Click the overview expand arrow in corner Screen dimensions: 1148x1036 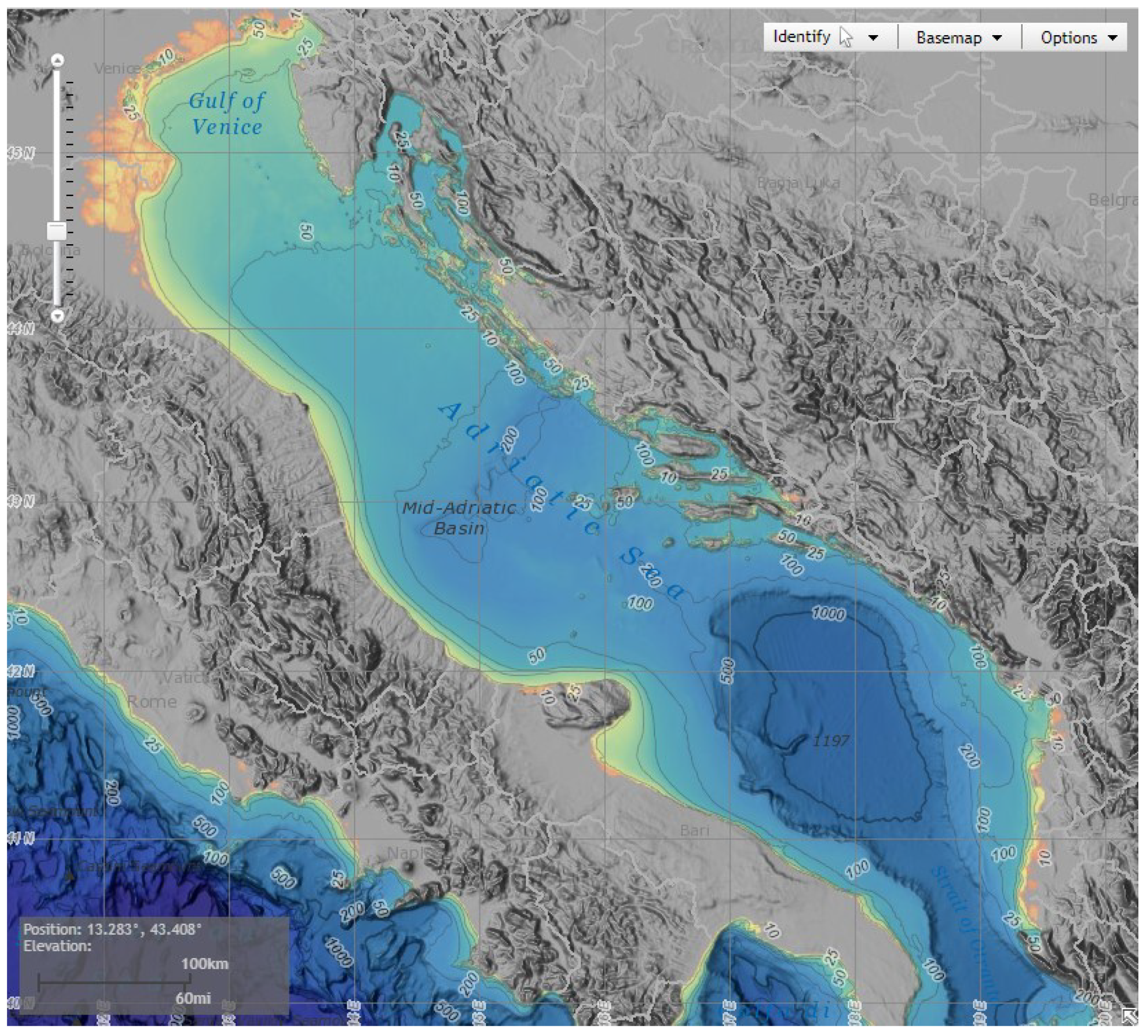(1129, 1016)
